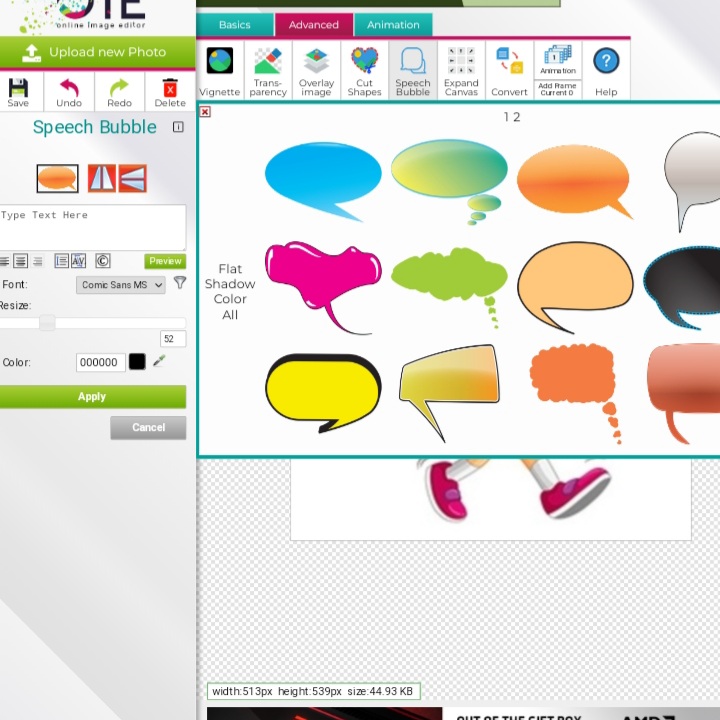720x720 pixels.
Task: Switch to the Animation tab
Action: click(393, 25)
